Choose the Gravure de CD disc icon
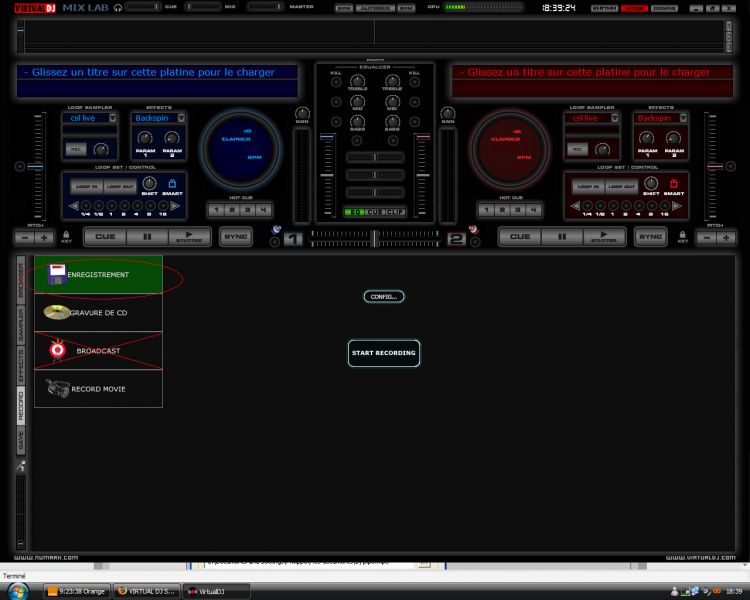The width and height of the screenshot is (750, 600). click(56, 312)
